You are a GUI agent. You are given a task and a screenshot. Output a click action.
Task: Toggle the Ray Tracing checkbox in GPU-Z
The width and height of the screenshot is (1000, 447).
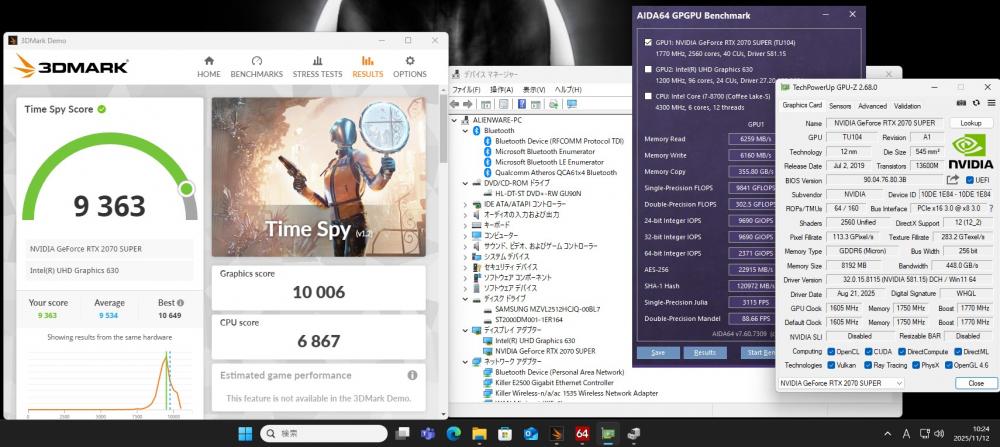(x=869, y=365)
